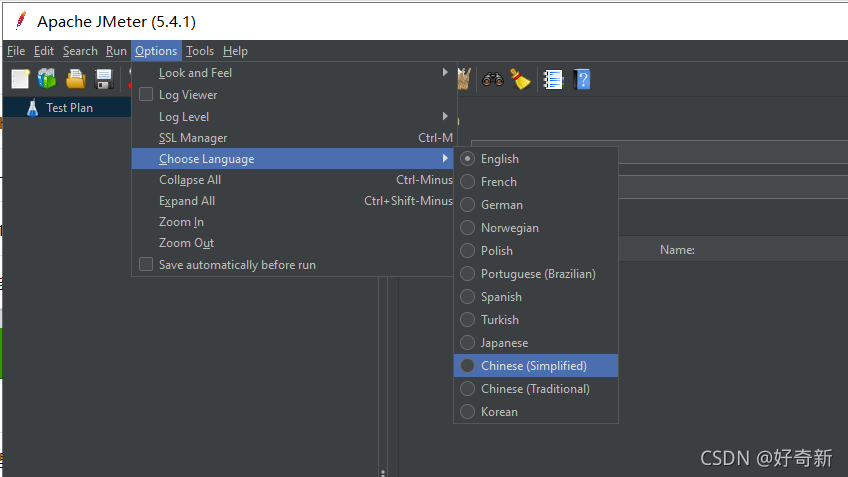Click Zoom In menu entry
The width and height of the screenshot is (848, 477).
[293, 222]
